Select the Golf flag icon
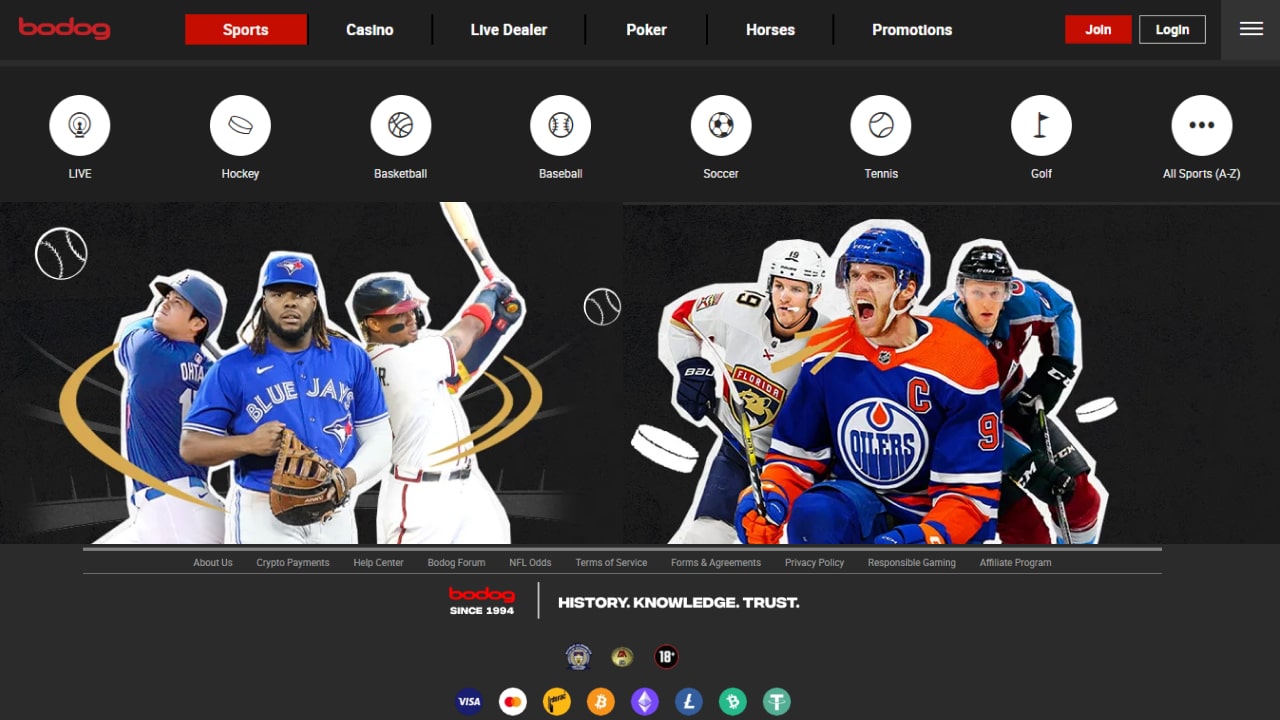The height and width of the screenshot is (720, 1280). (1041, 125)
